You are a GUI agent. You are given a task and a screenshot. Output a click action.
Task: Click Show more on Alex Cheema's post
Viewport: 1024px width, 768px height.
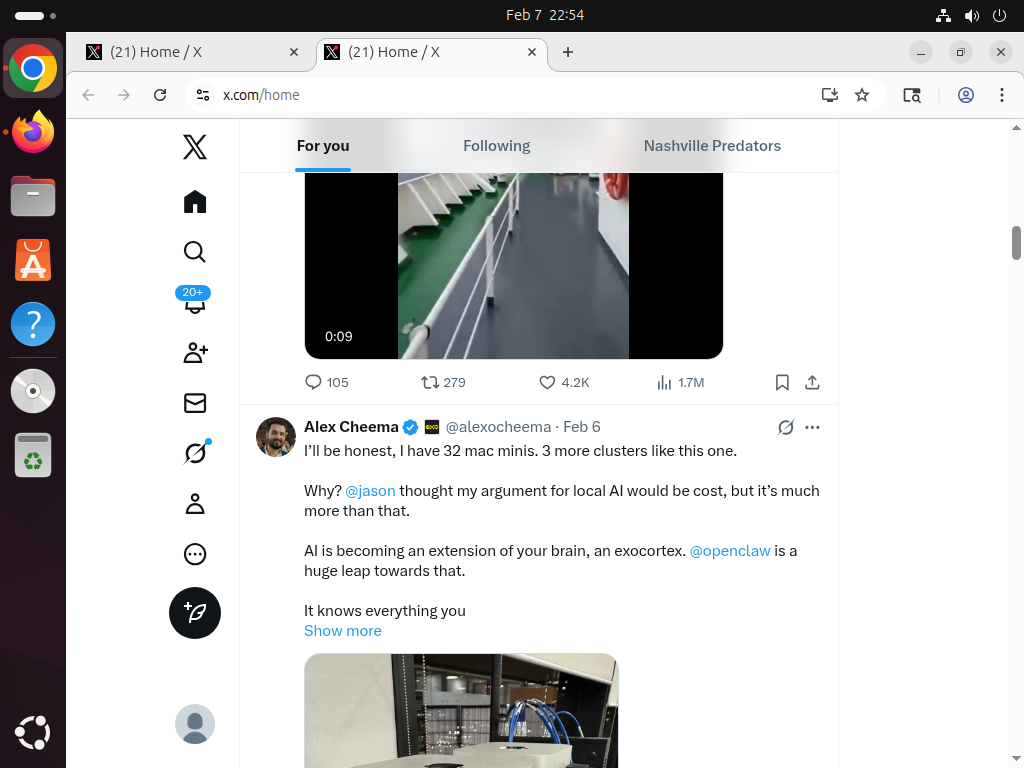pyautogui.click(x=343, y=631)
